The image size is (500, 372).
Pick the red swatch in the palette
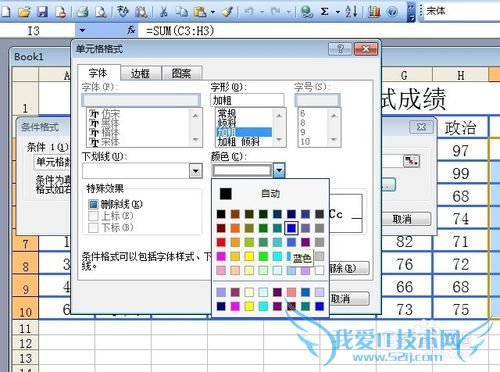(221, 242)
